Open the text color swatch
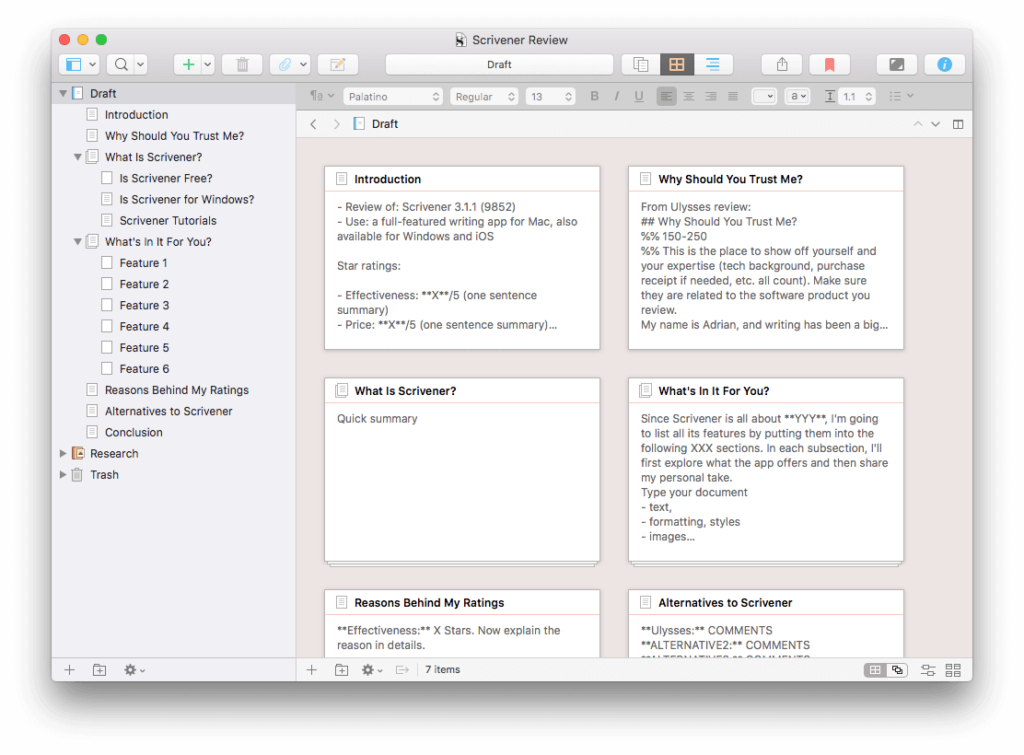1024x755 pixels. pyautogui.click(x=763, y=96)
